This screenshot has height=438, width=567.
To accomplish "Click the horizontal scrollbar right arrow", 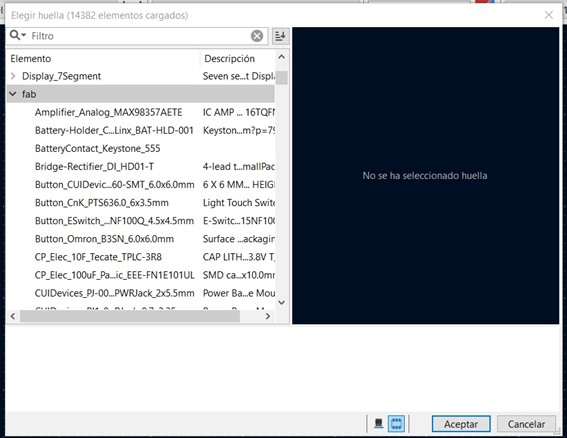I will point(268,316).
